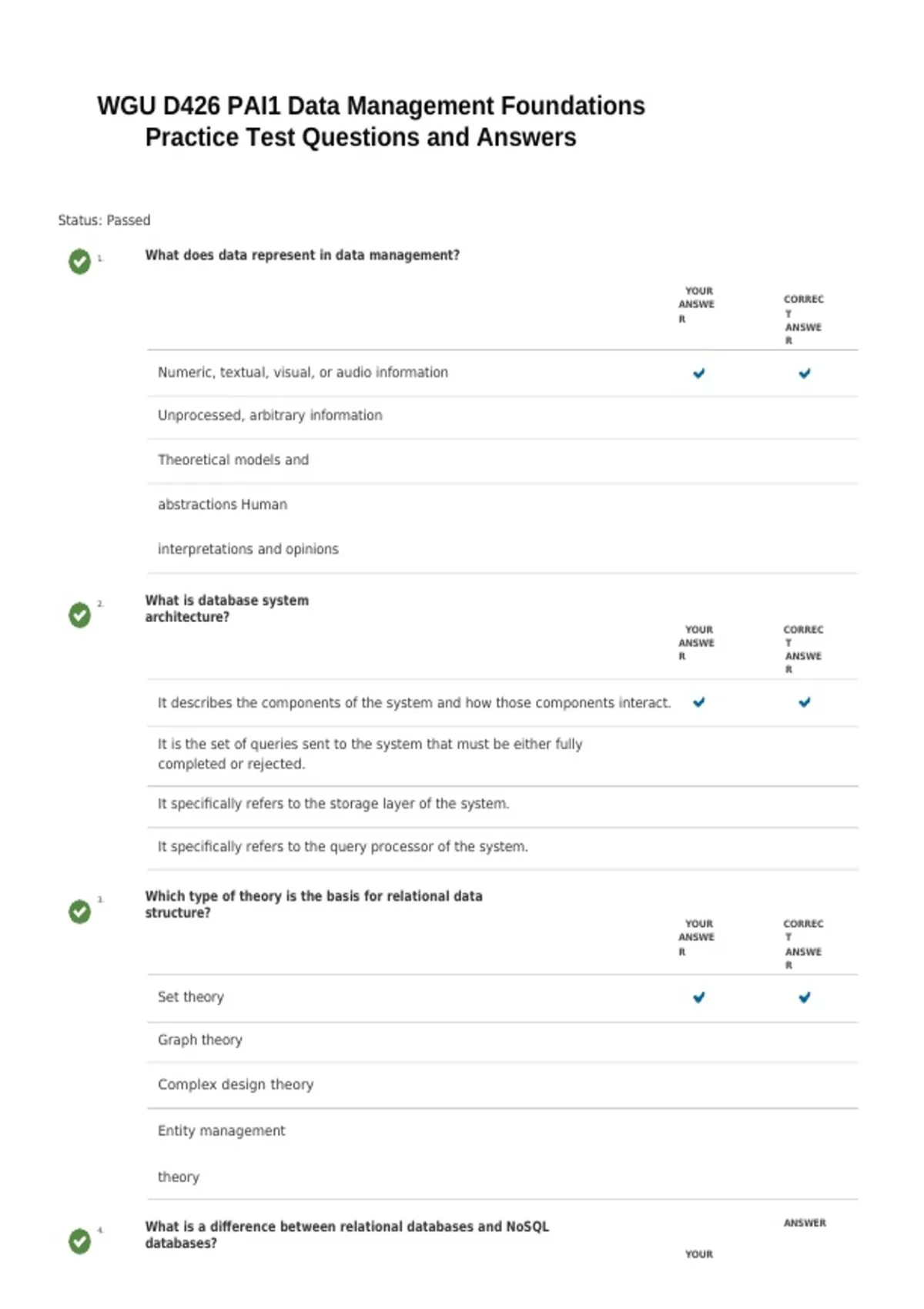Click the green check icon beside question 4
This screenshot has width=924, height=1309.
(x=79, y=1241)
